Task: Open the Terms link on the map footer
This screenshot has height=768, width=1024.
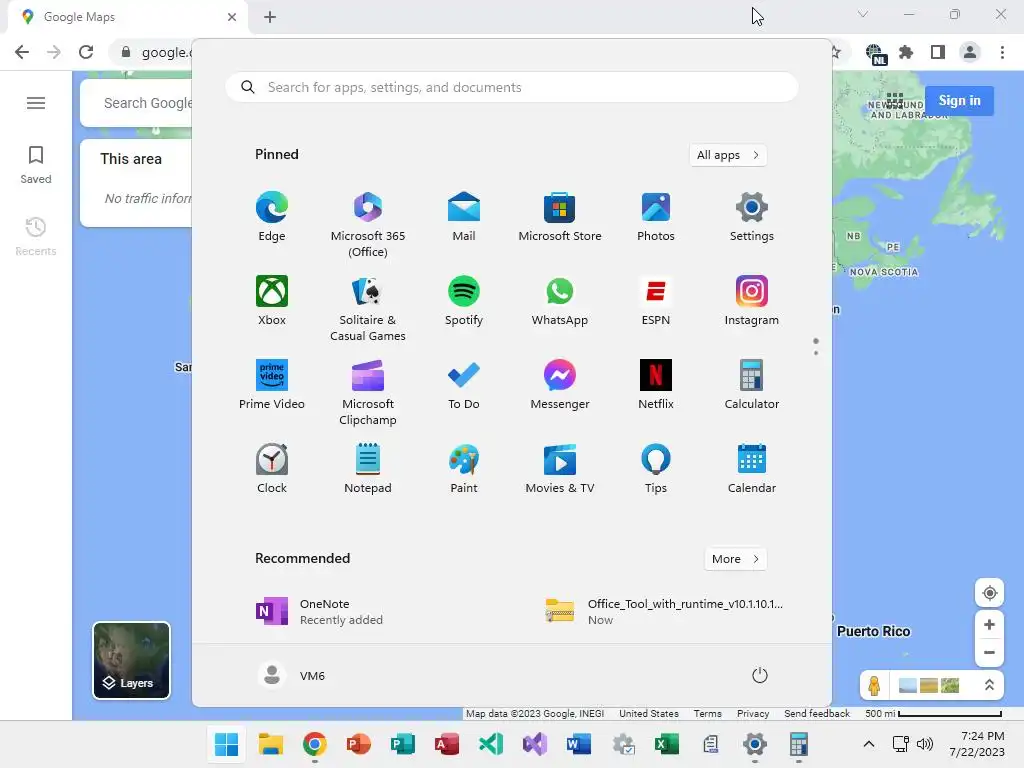Action: (707, 714)
